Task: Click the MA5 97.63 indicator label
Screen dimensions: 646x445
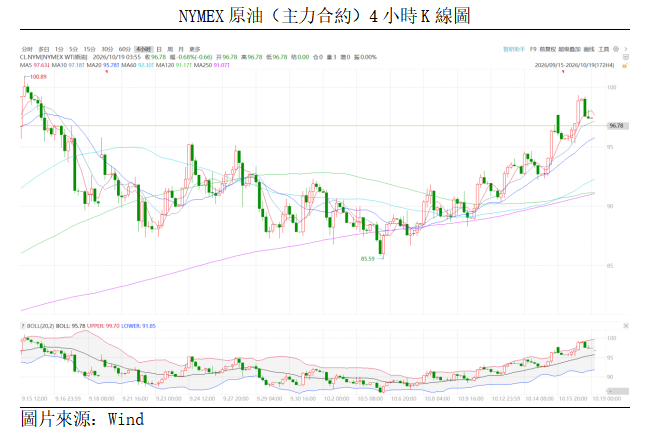Action: click(x=35, y=65)
